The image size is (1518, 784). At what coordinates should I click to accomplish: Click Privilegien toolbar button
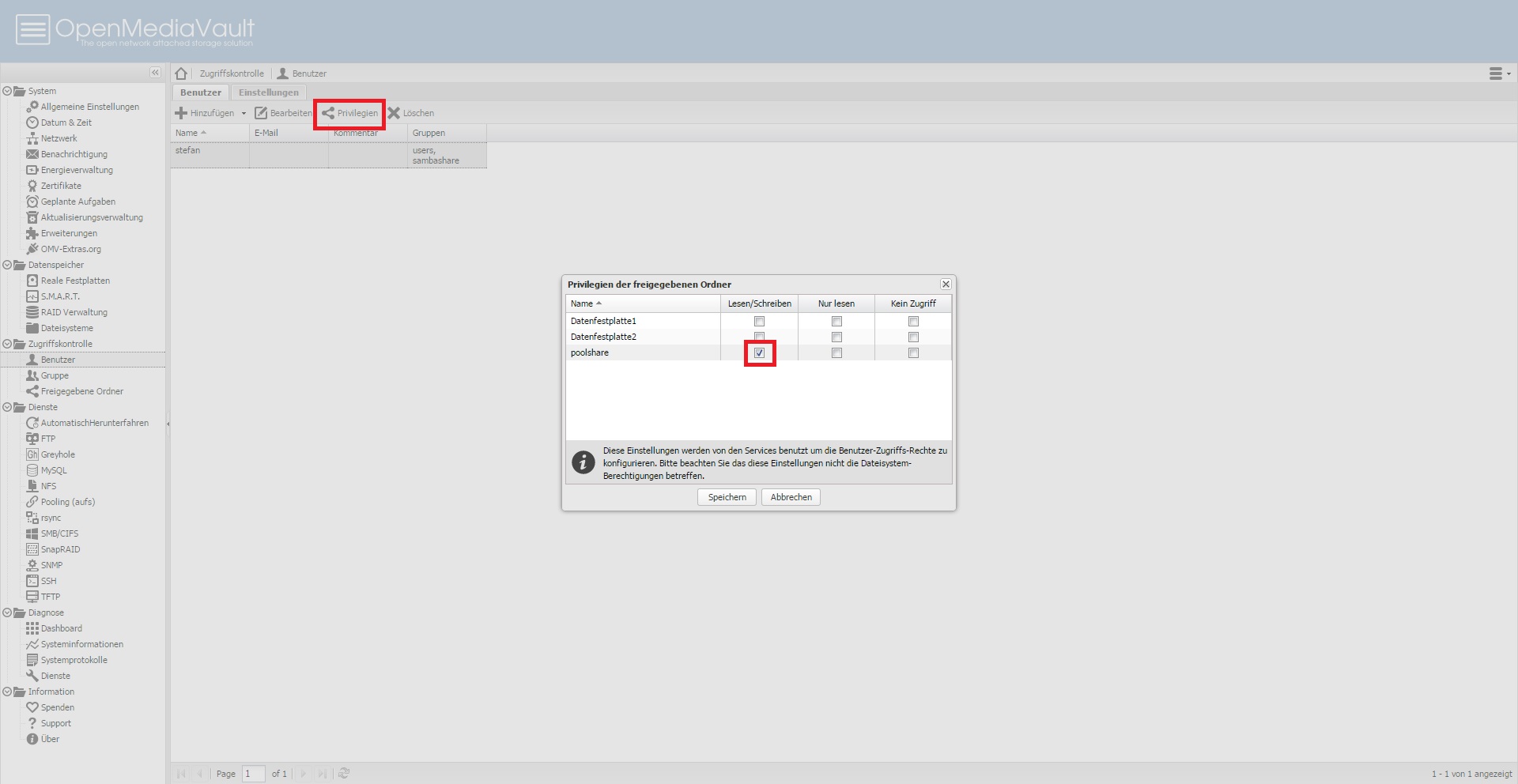tap(349, 113)
